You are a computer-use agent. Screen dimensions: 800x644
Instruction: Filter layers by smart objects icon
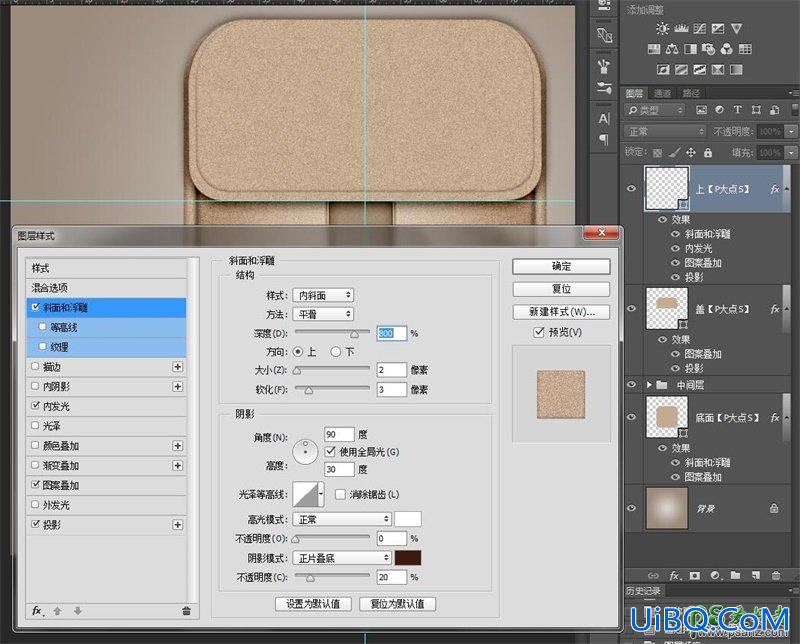coord(774,110)
